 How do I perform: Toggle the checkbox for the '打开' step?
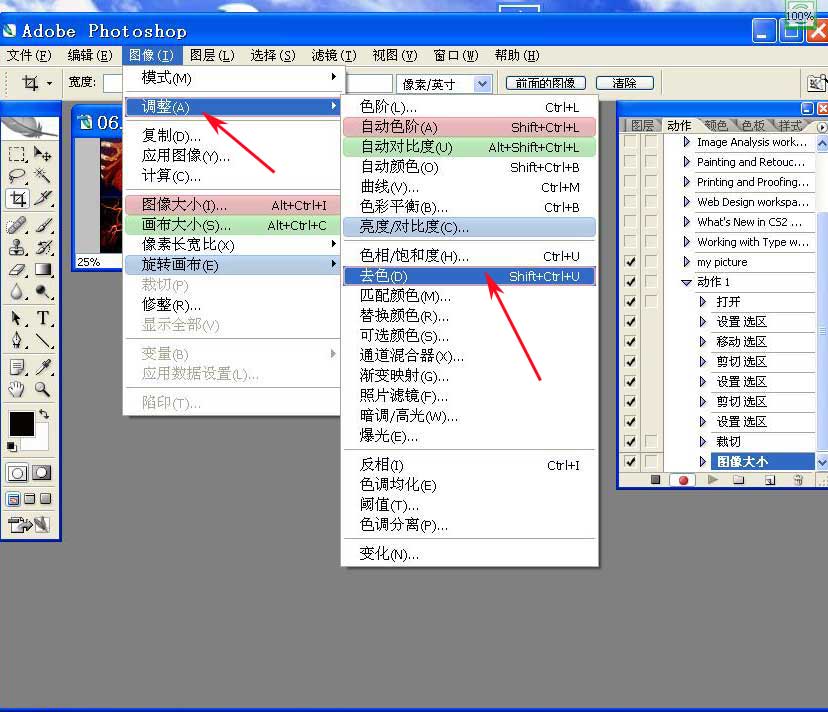pyautogui.click(x=630, y=302)
